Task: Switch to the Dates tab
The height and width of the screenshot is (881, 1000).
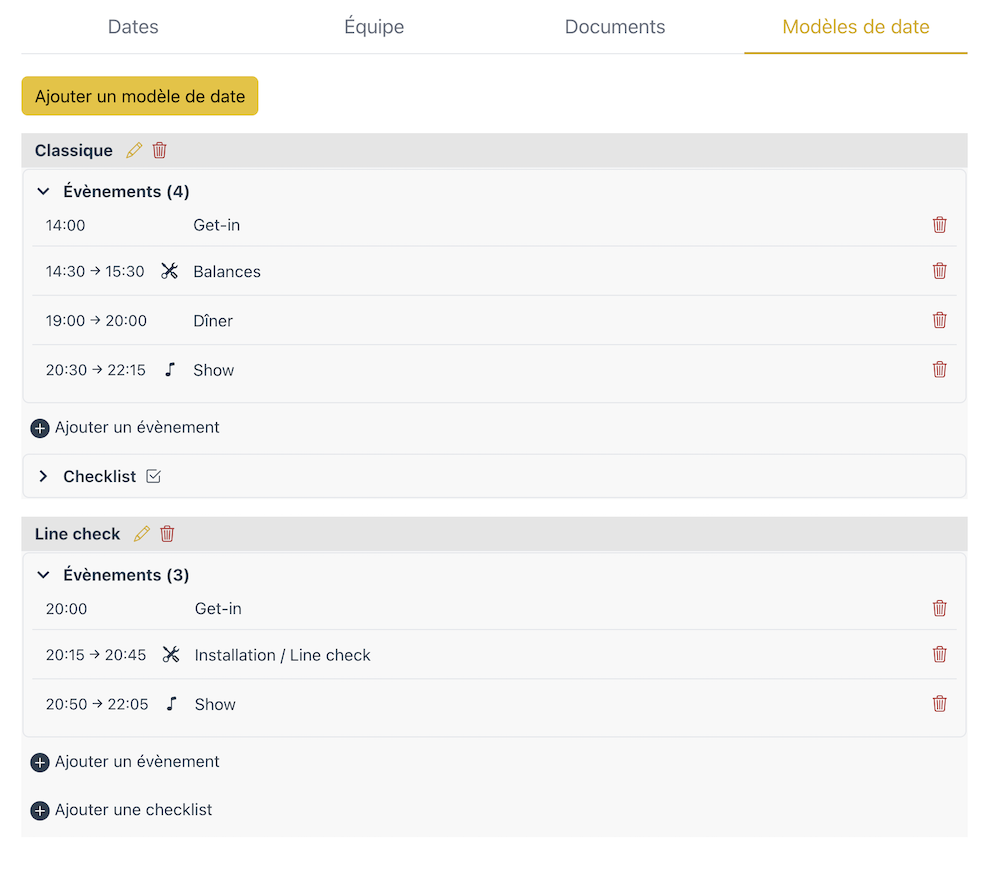Action: click(133, 27)
